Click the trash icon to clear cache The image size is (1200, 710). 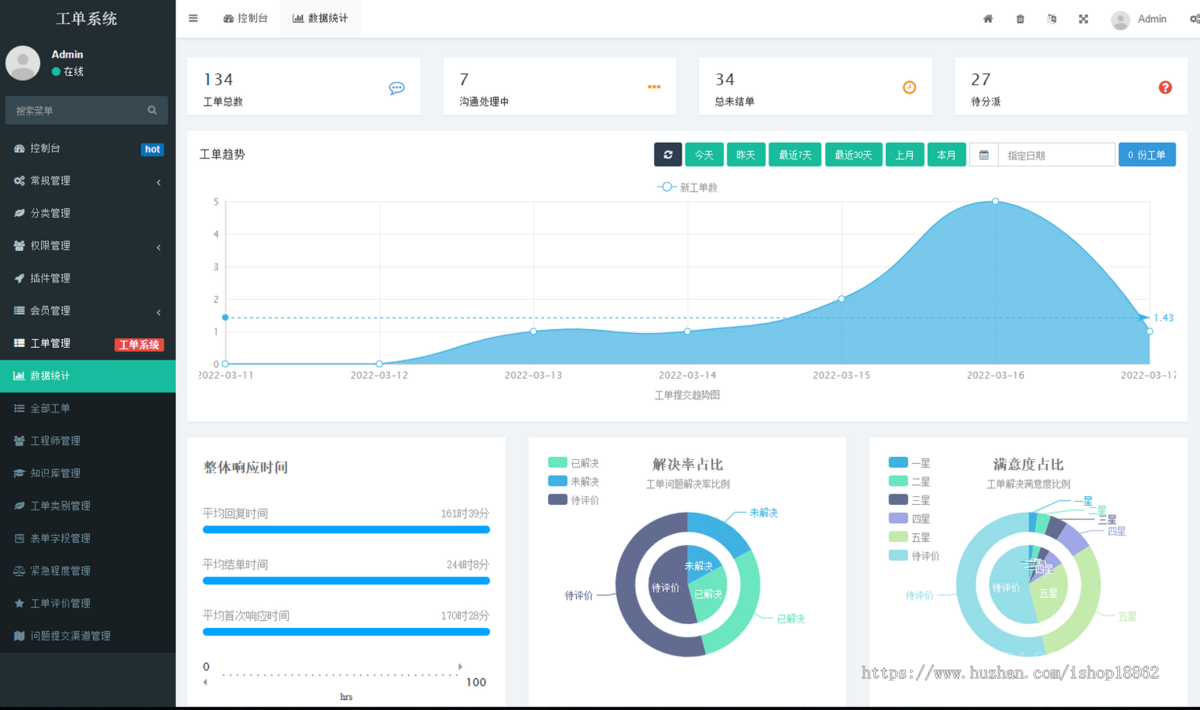tap(1020, 19)
